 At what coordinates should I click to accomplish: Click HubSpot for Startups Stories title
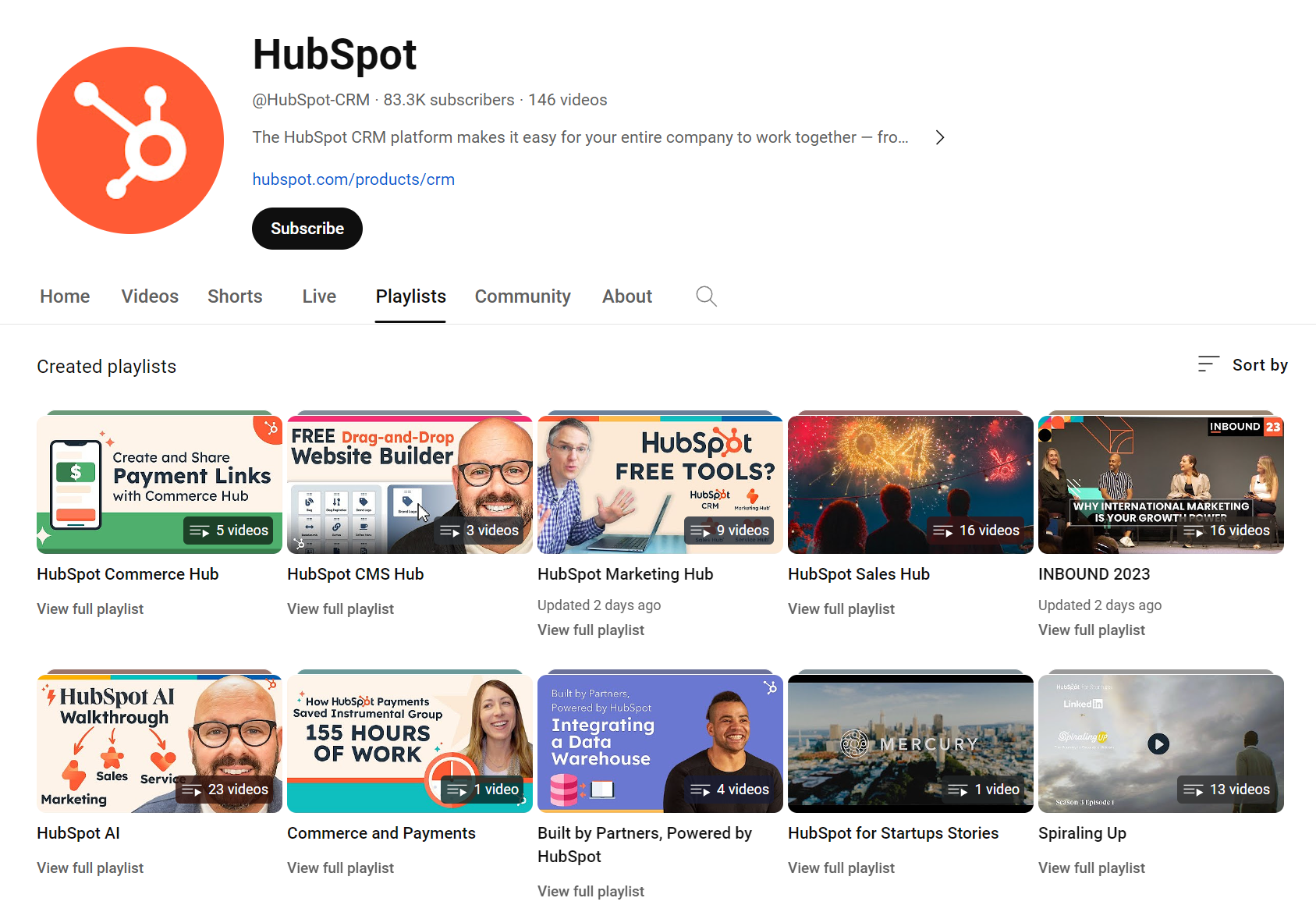[x=893, y=833]
